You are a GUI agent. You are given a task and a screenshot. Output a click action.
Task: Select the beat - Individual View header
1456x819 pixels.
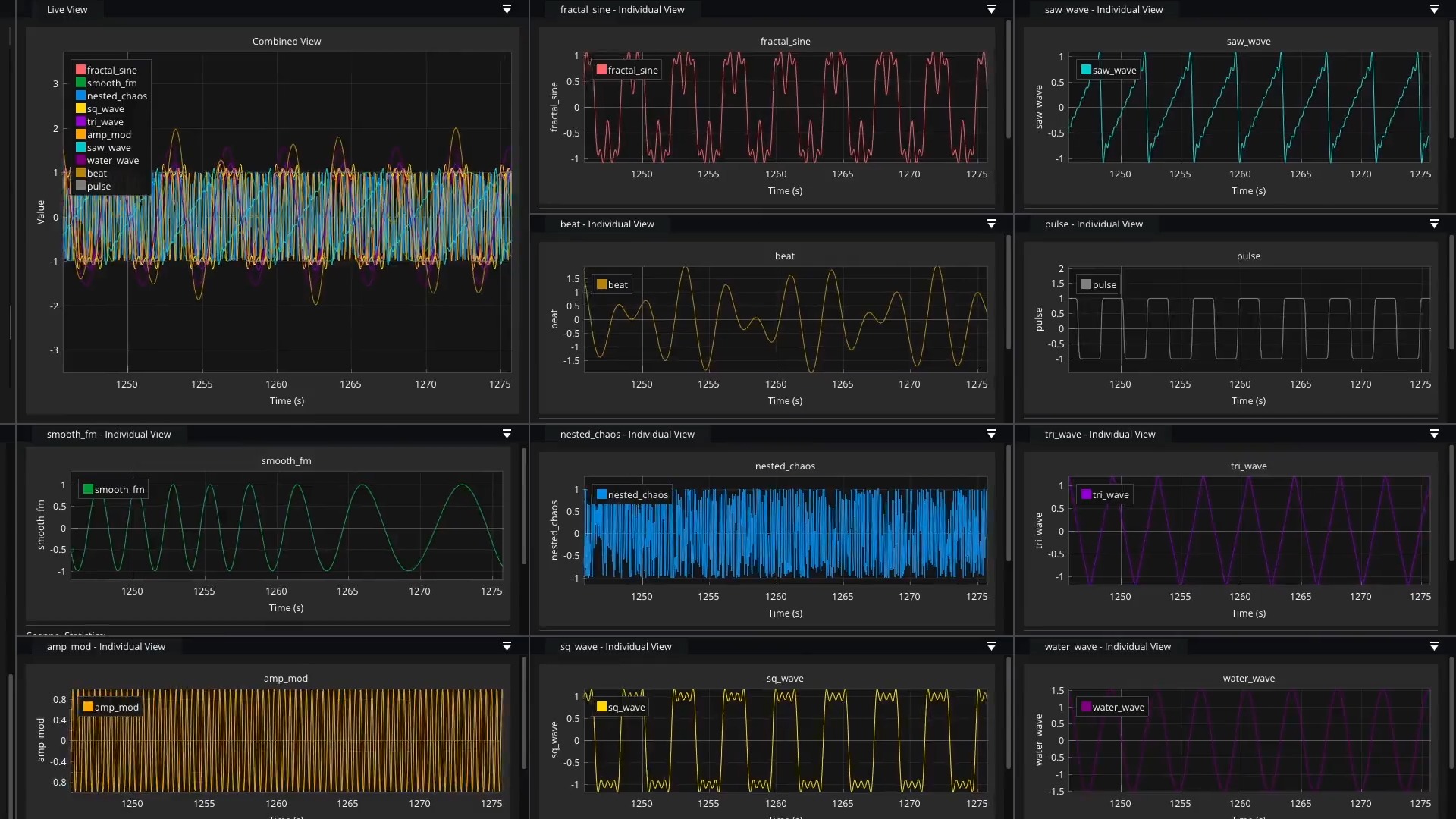point(607,224)
